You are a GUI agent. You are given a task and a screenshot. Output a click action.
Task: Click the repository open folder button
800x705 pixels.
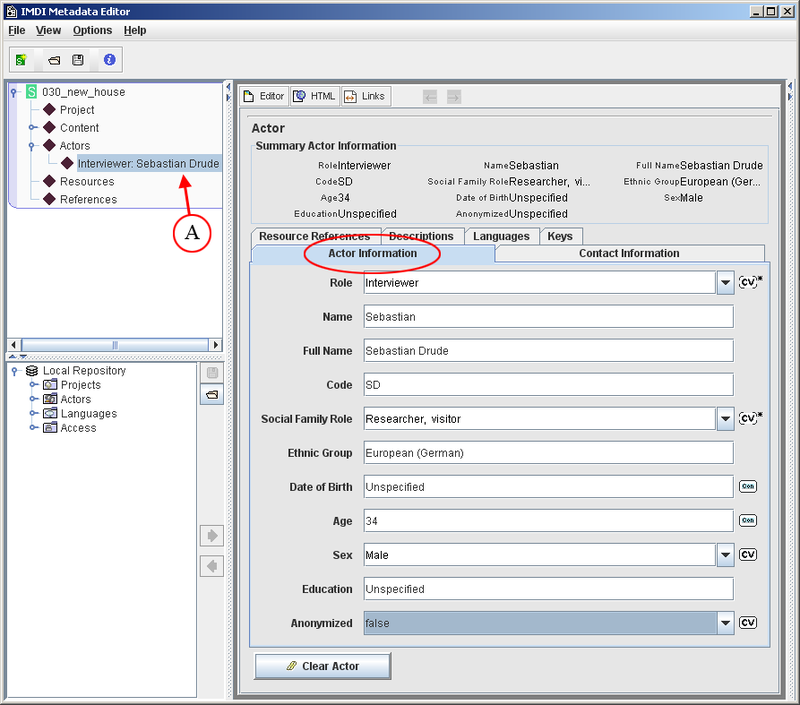point(212,394)
